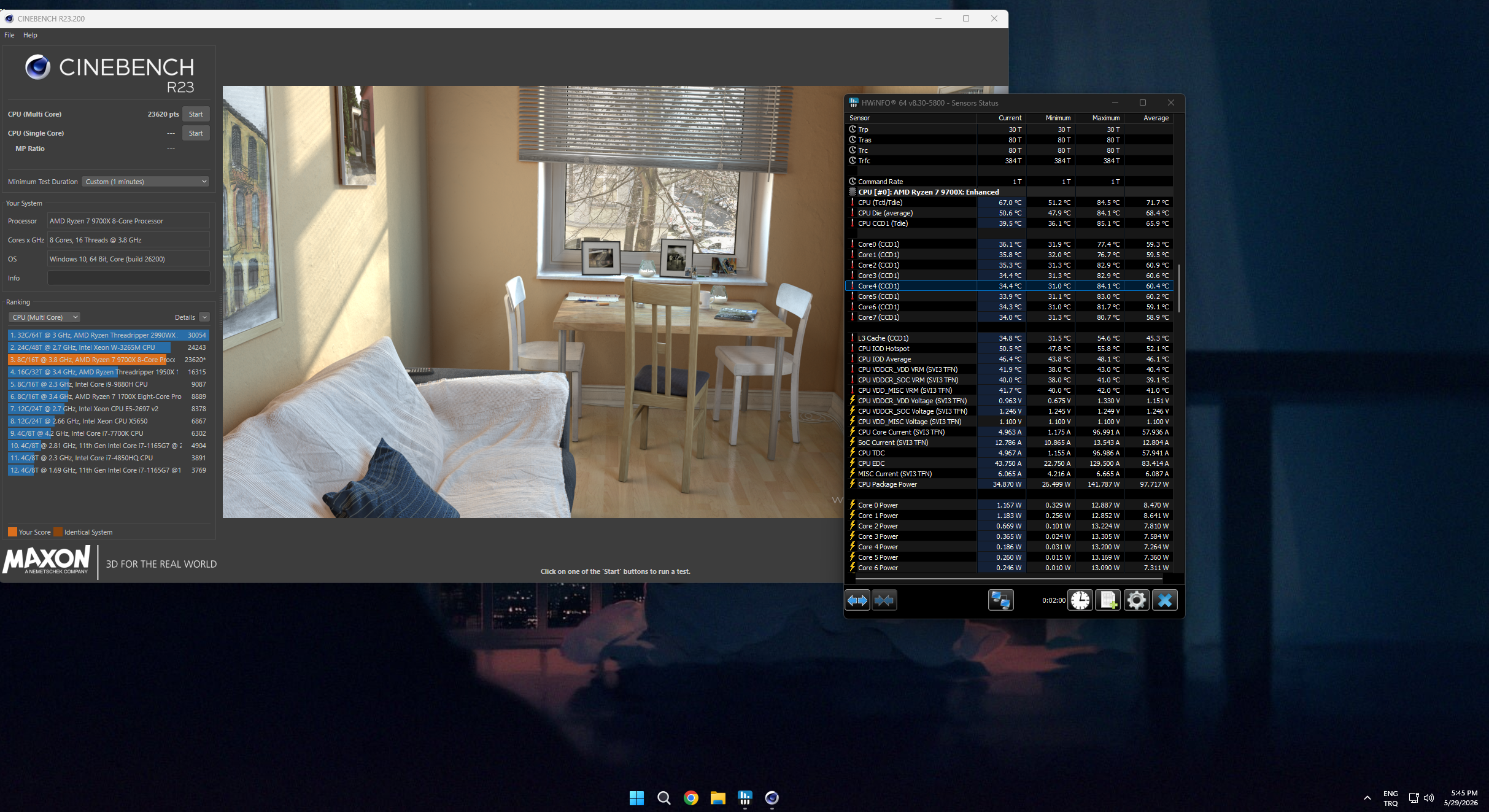This screenshot has height=812, width=1489.
Task: Click the Average column header in HWiNFO
Action: 1148,118
